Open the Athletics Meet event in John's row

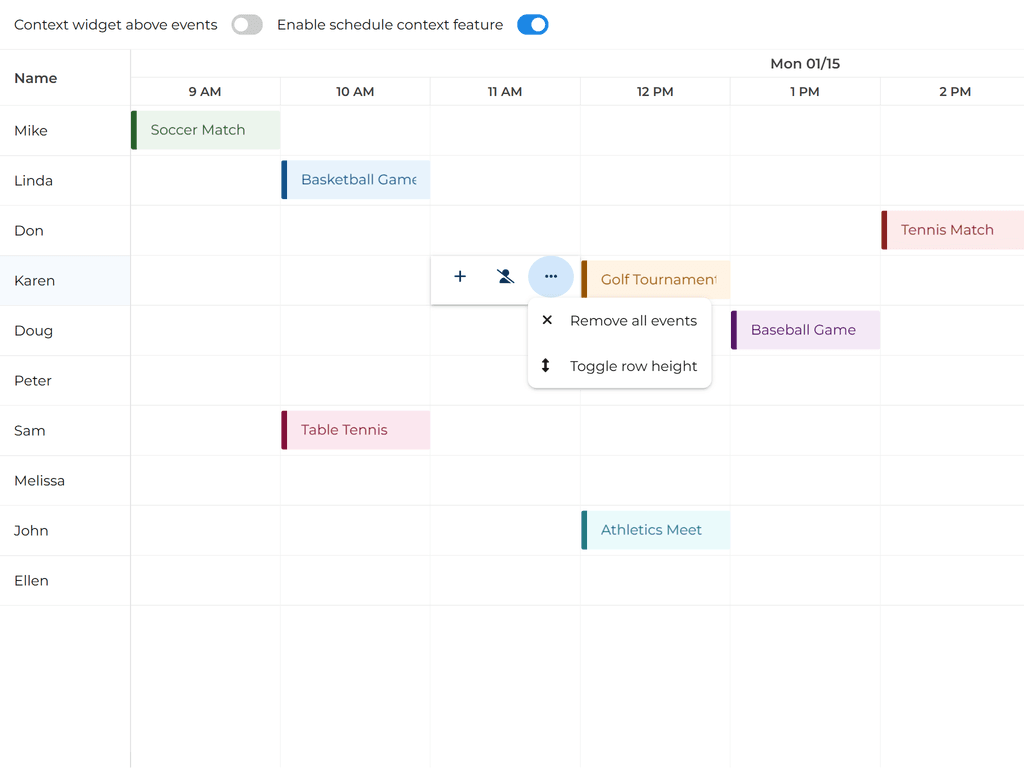tap(655, 530)
